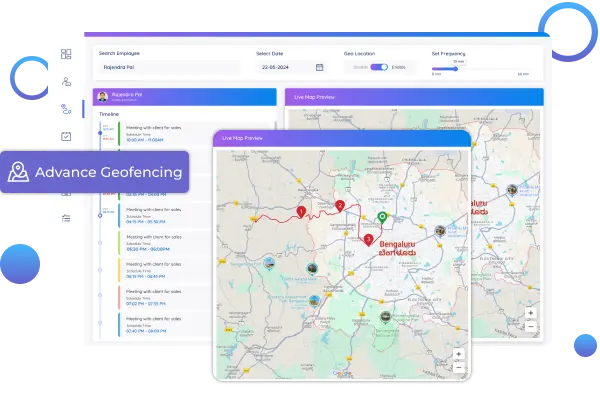Open the dashboard grid icon in sidebar
Viewport: 600px width, 400px height.
[66, 54]
